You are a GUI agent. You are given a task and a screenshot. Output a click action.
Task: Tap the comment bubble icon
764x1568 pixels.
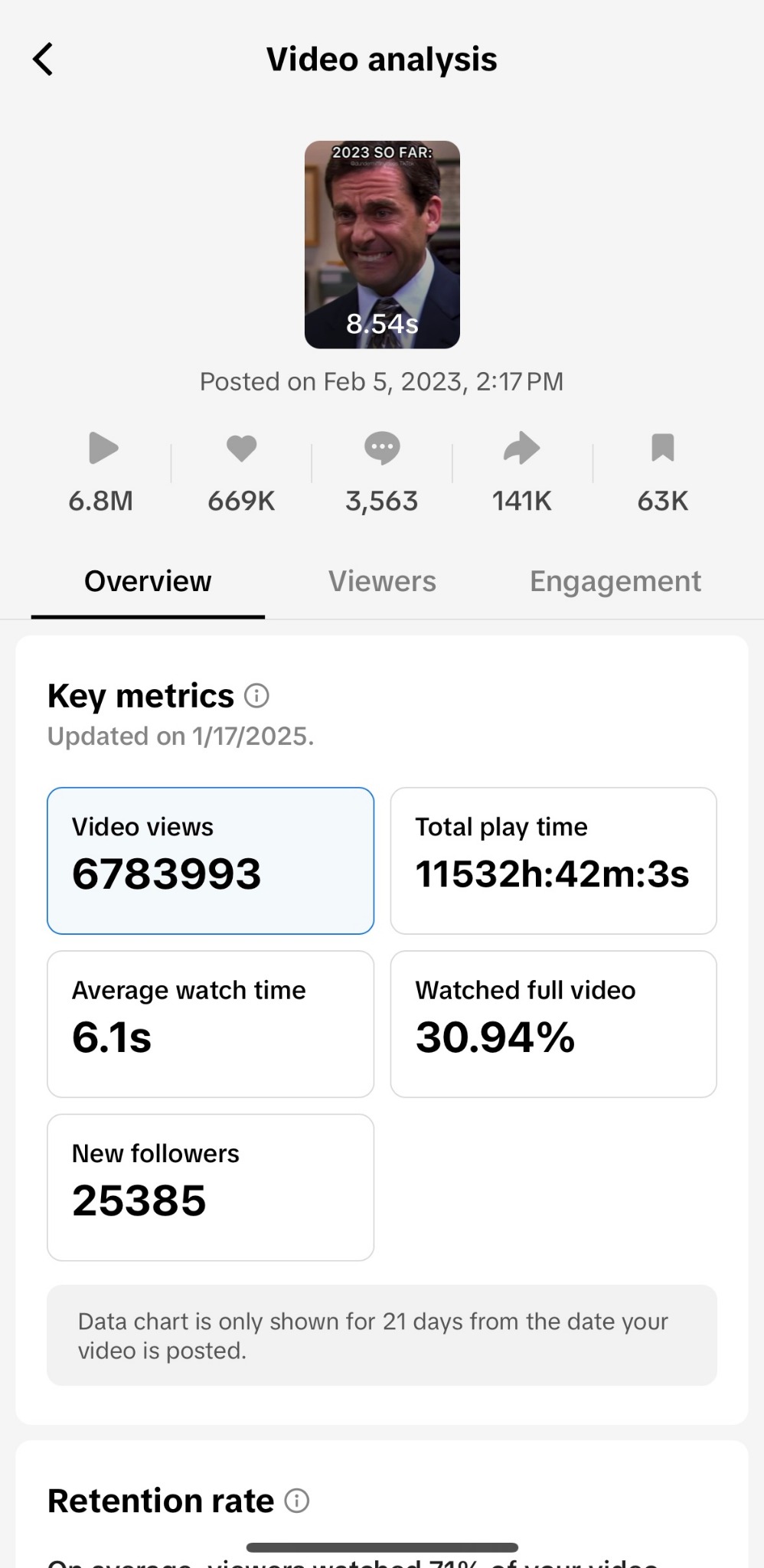point(382,448)
